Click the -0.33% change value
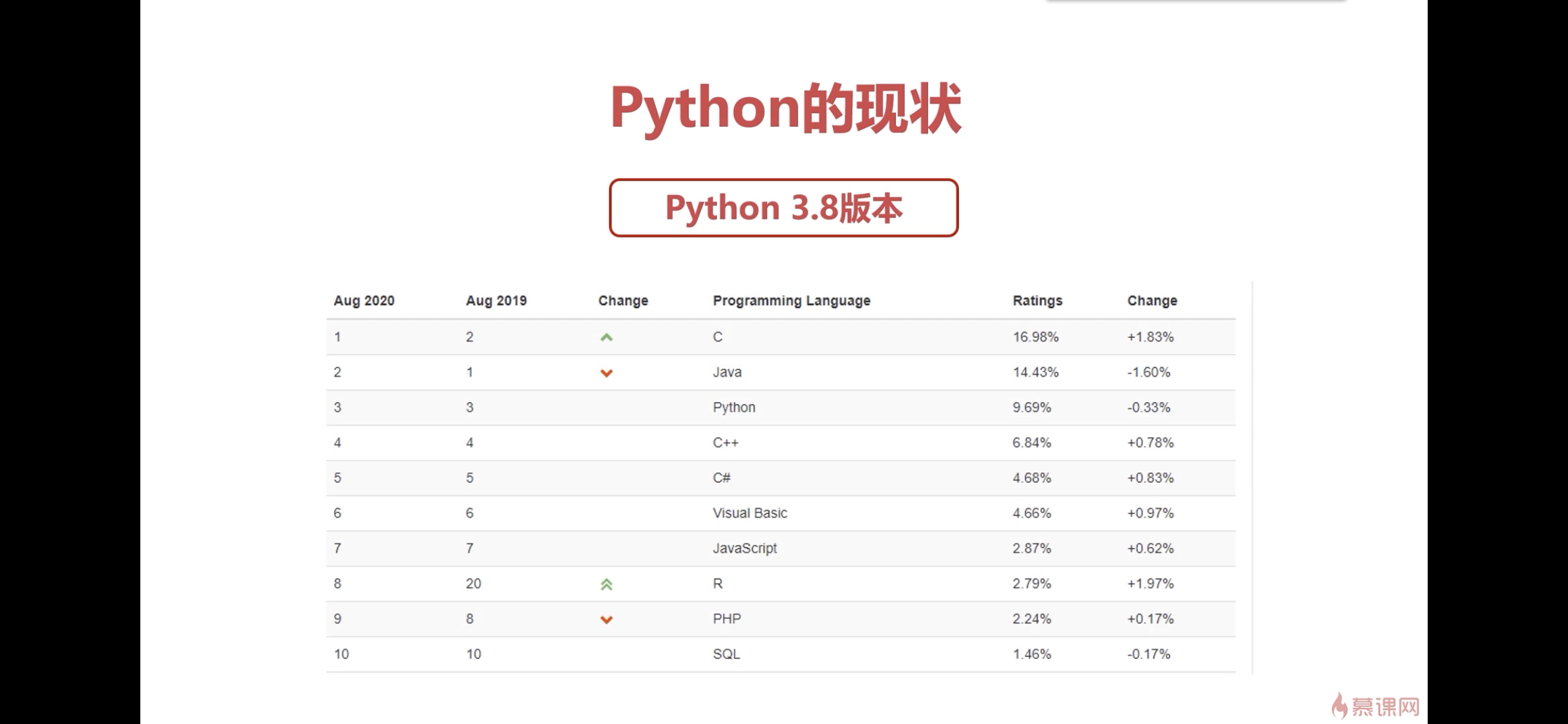 [x=1149, y=407]
